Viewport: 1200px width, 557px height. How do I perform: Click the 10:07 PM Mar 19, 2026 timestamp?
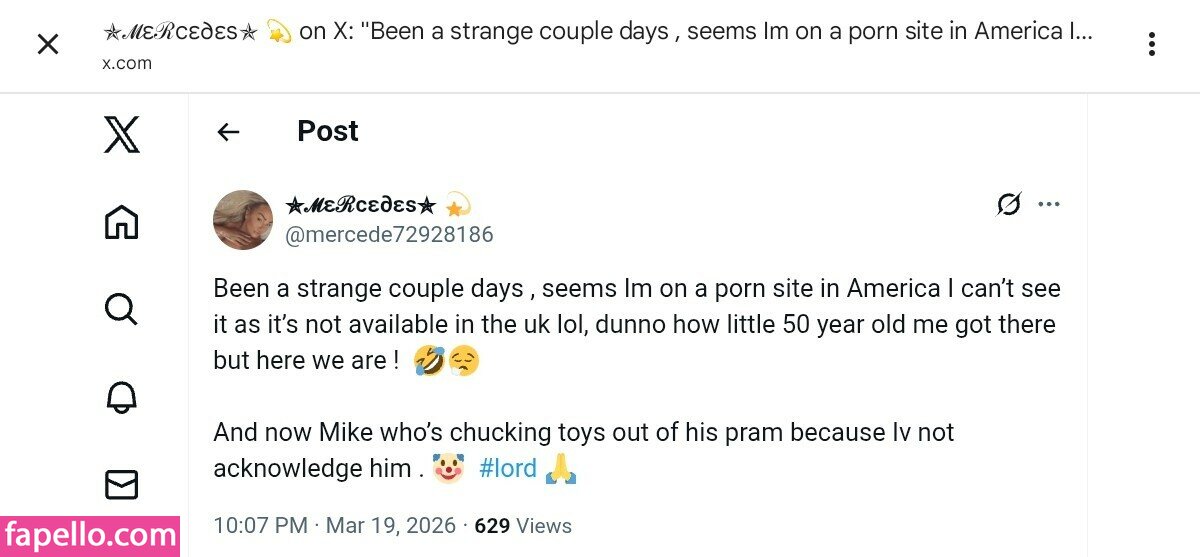point(334,526)
